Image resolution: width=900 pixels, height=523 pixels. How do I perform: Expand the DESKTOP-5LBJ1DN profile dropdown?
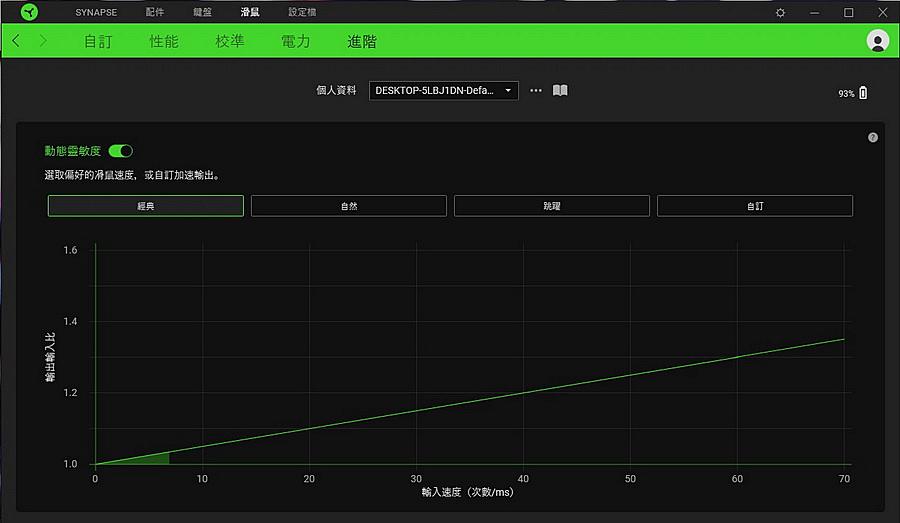point(443,90)
